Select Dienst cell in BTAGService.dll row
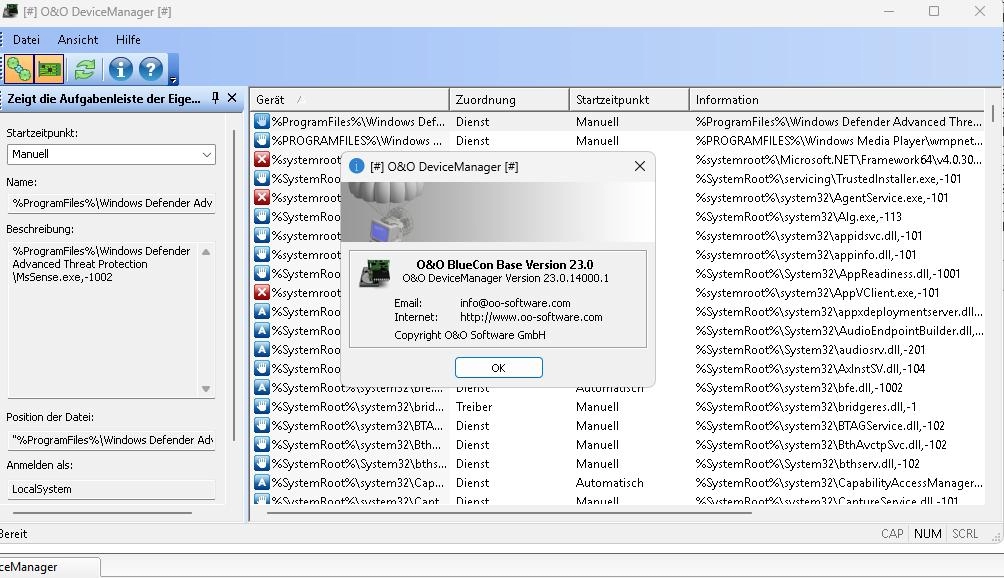 click(473, 426)
